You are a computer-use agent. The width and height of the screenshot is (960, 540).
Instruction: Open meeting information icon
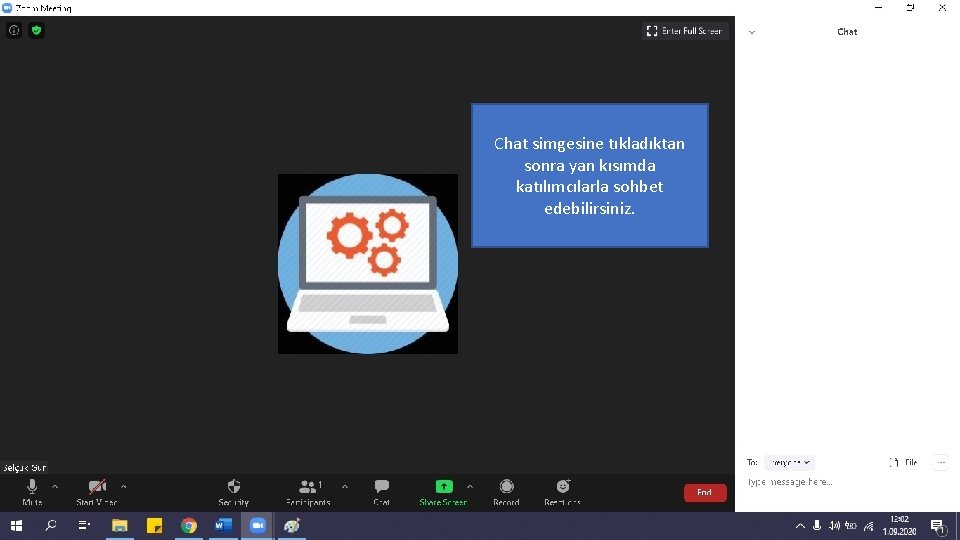(14, 30)
